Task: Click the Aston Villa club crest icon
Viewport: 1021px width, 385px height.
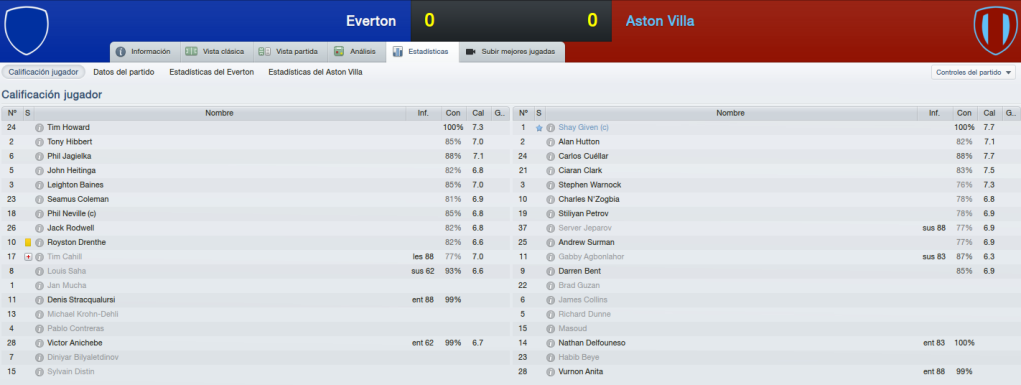Action: click(995, 30)
